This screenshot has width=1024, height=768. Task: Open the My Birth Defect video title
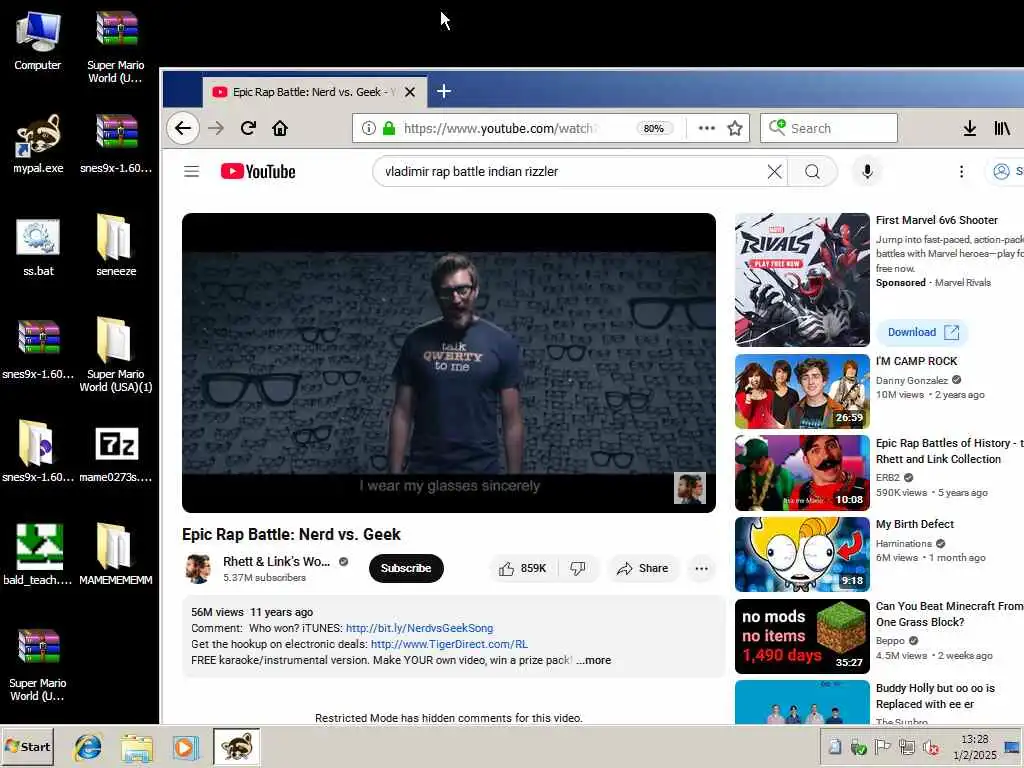click(914, 524)
